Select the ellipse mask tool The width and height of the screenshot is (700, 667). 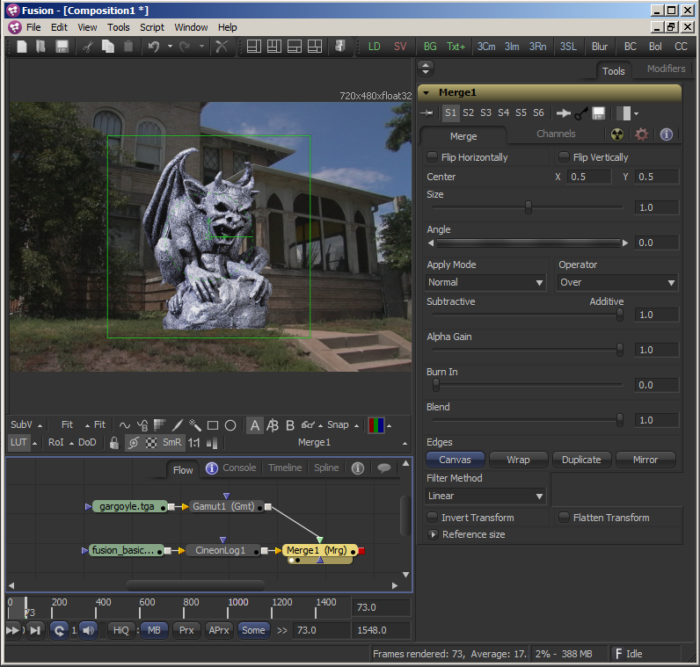230,425
